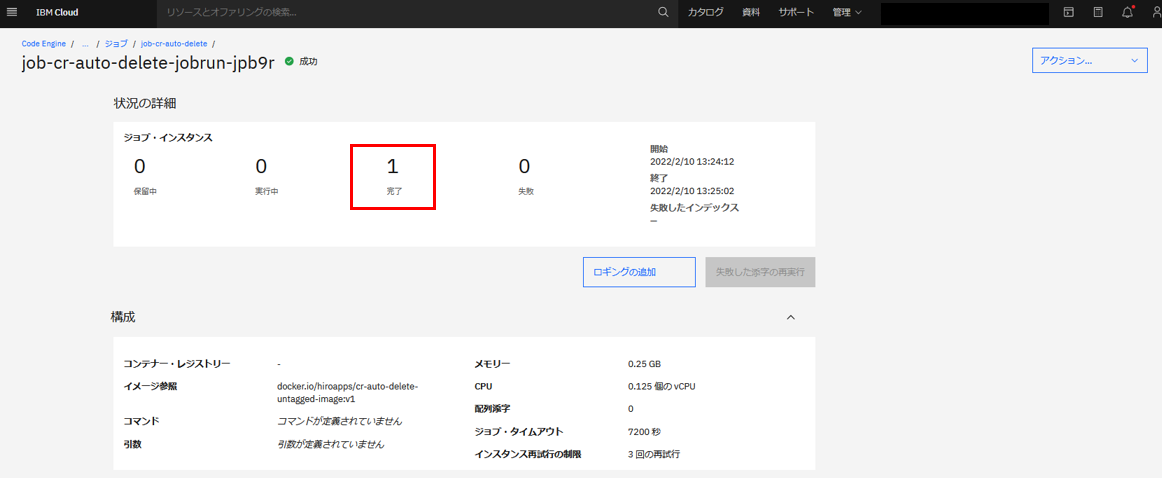Image resolution: width=1162 pixels, height=478 pixels.
Task: Open the cost estimator icon
Action: pos(1098,13)
